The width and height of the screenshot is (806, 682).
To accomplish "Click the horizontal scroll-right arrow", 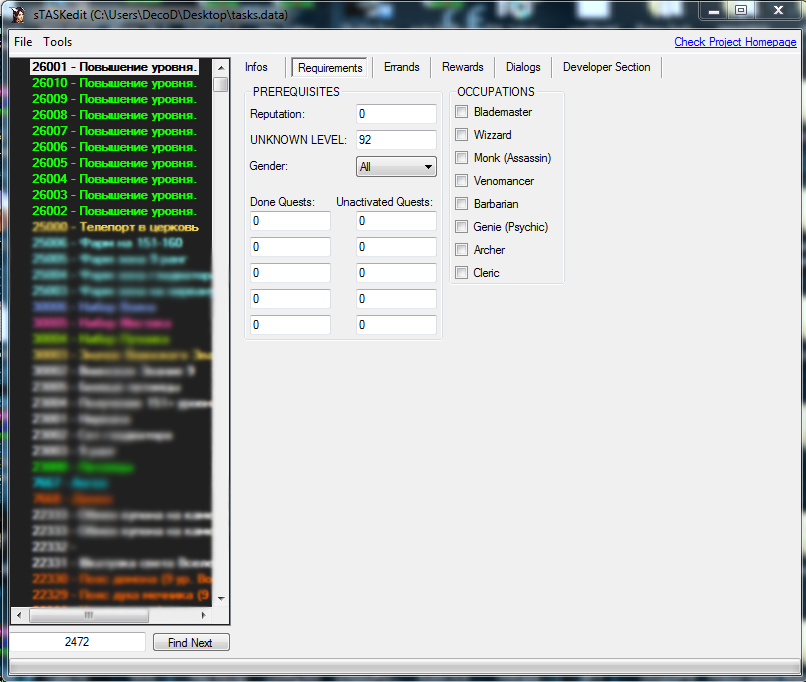I will [x=206, y=615].
